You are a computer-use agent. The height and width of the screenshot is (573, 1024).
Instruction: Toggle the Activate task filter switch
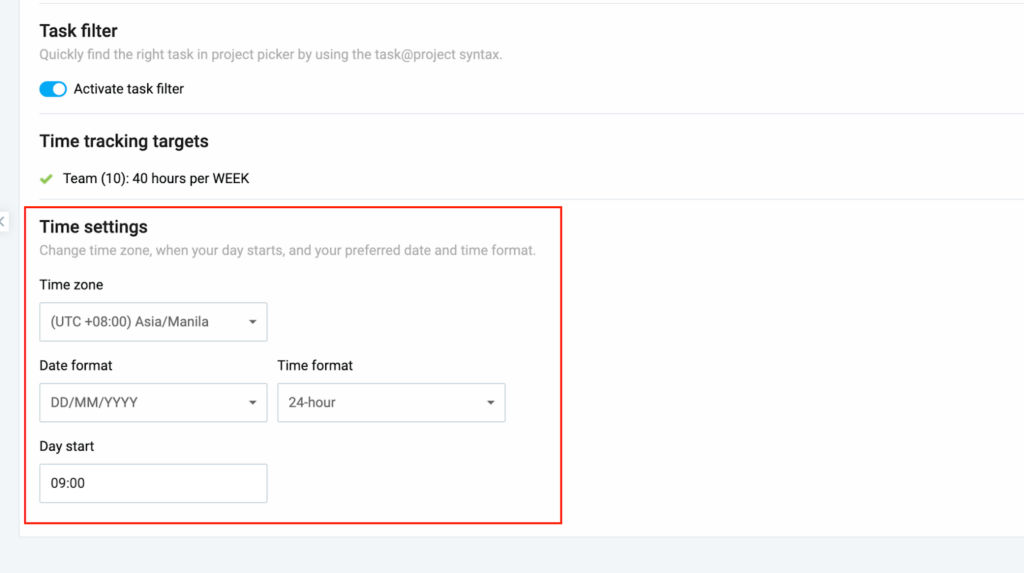[53, 89]
